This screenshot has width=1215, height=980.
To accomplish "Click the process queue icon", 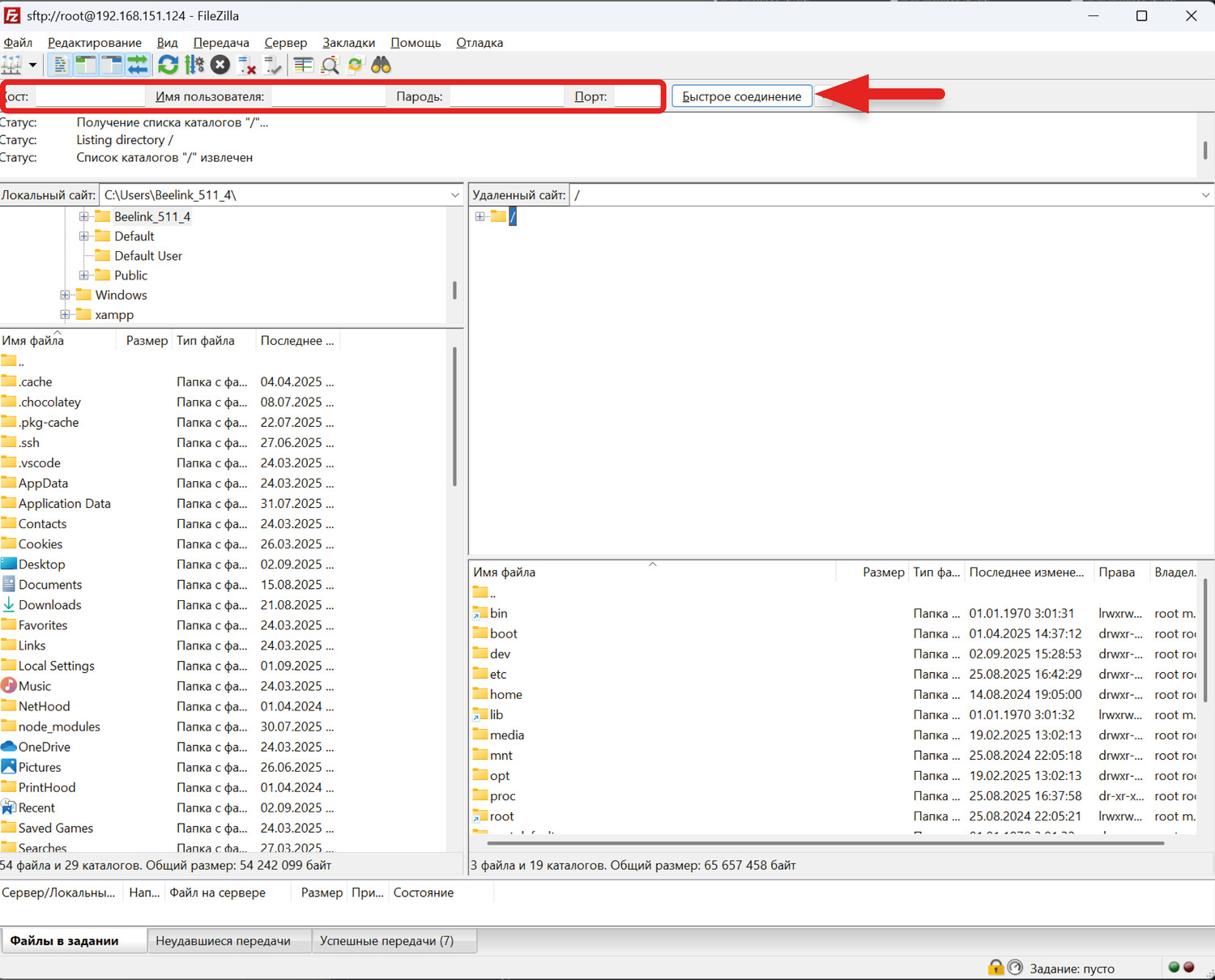I will coord(194,65).
